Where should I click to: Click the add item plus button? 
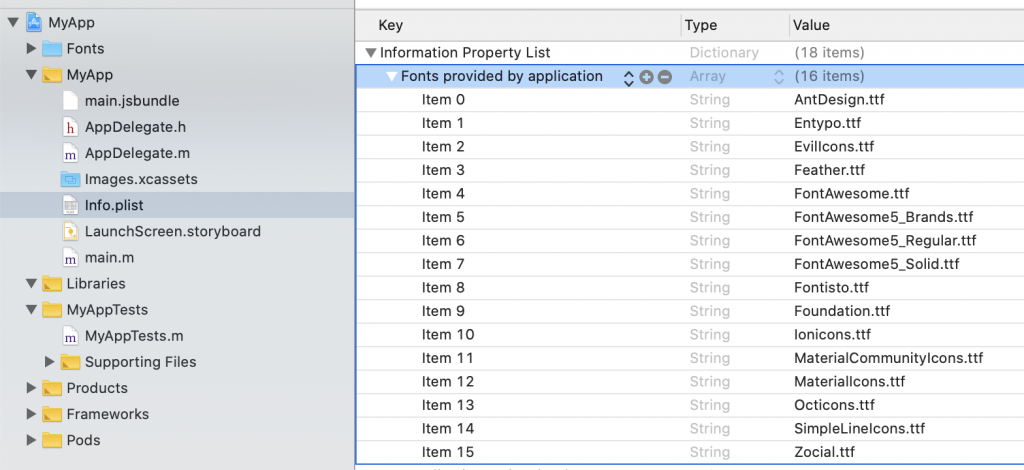click(x=647, y=77)
